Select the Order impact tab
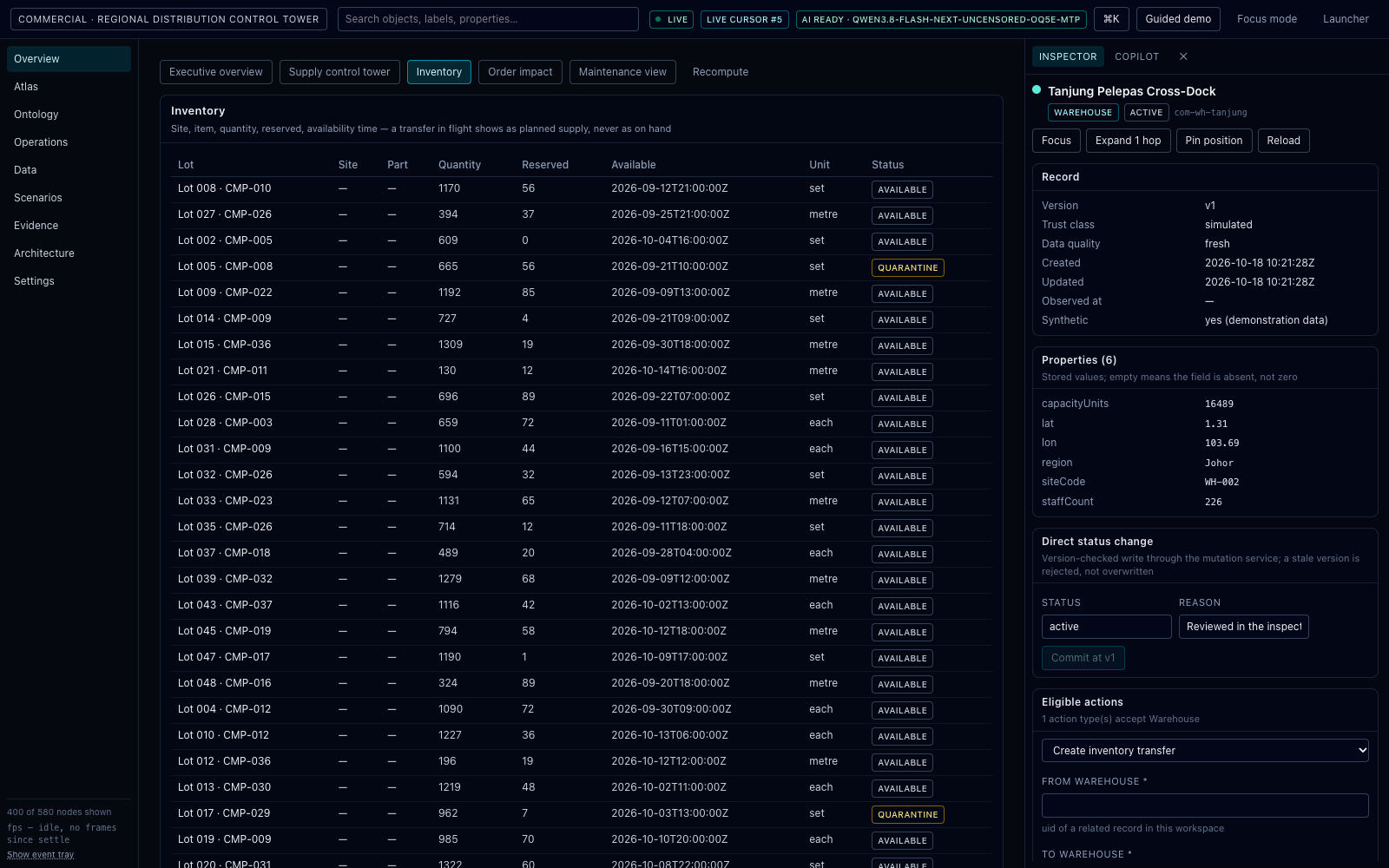This screenshot has width=1389, height=868. 520,72
